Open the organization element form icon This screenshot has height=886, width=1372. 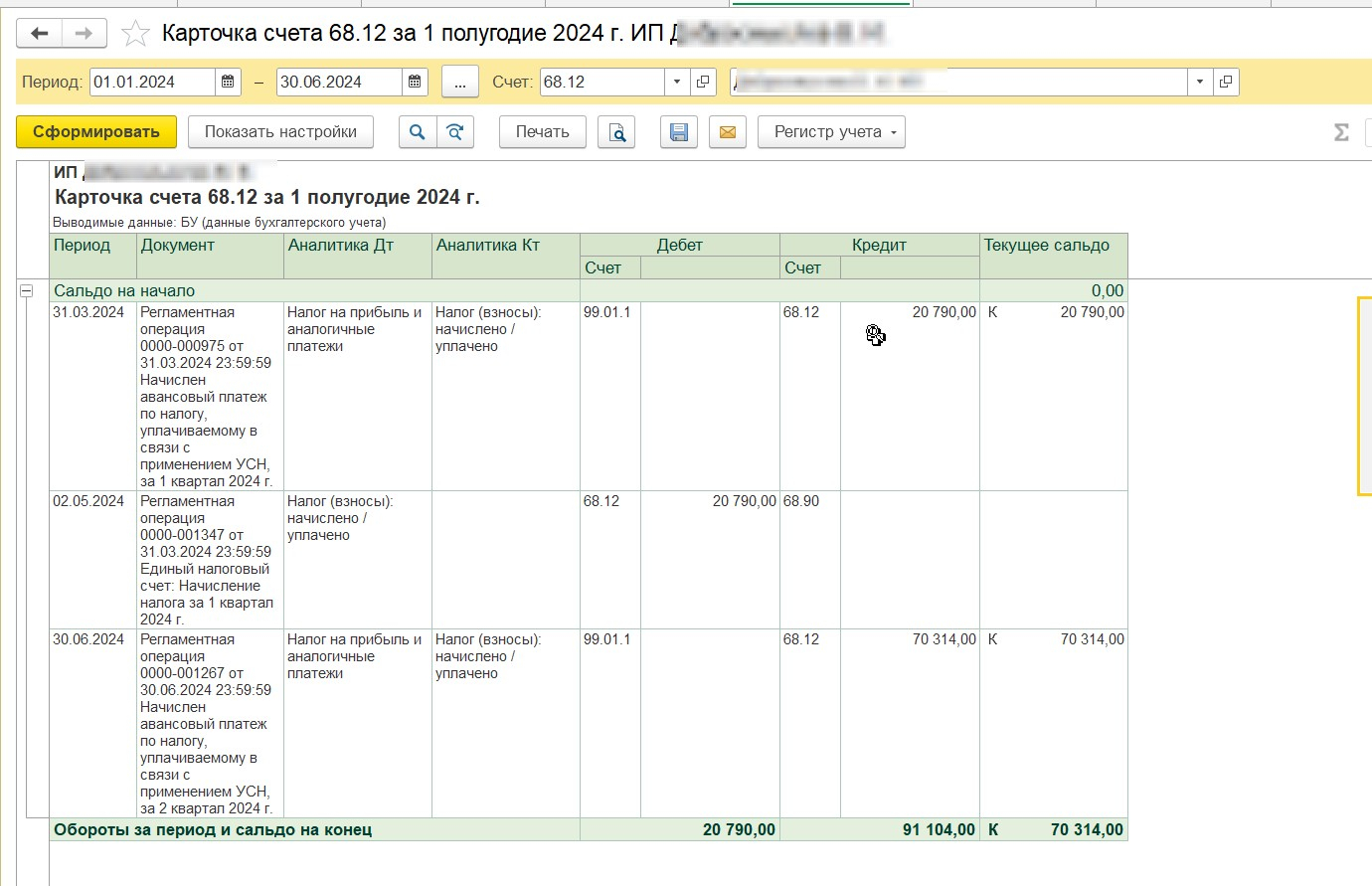point(1226,83)
